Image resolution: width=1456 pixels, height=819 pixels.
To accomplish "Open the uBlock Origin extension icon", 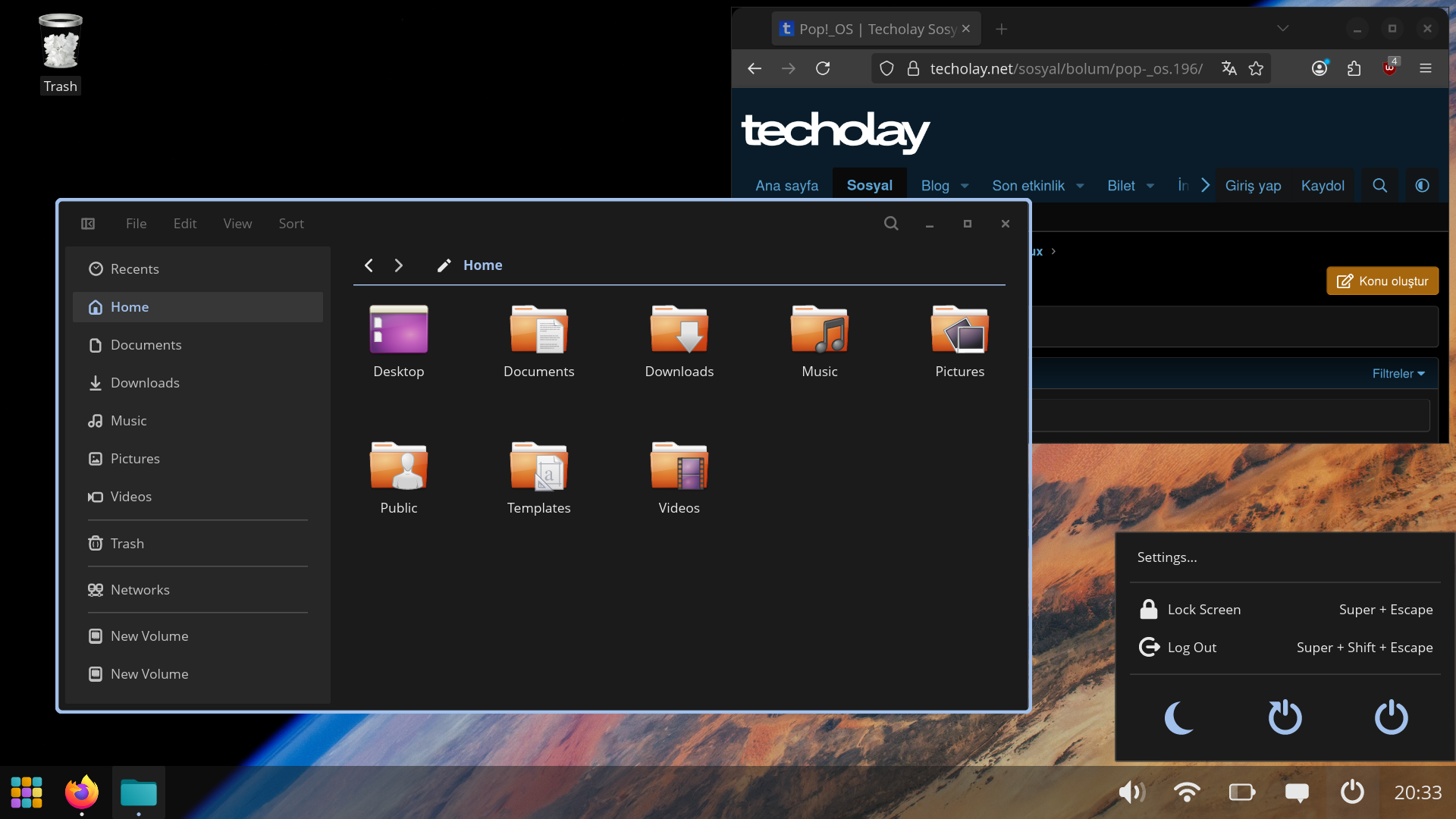I will [x=1390, y=67].
